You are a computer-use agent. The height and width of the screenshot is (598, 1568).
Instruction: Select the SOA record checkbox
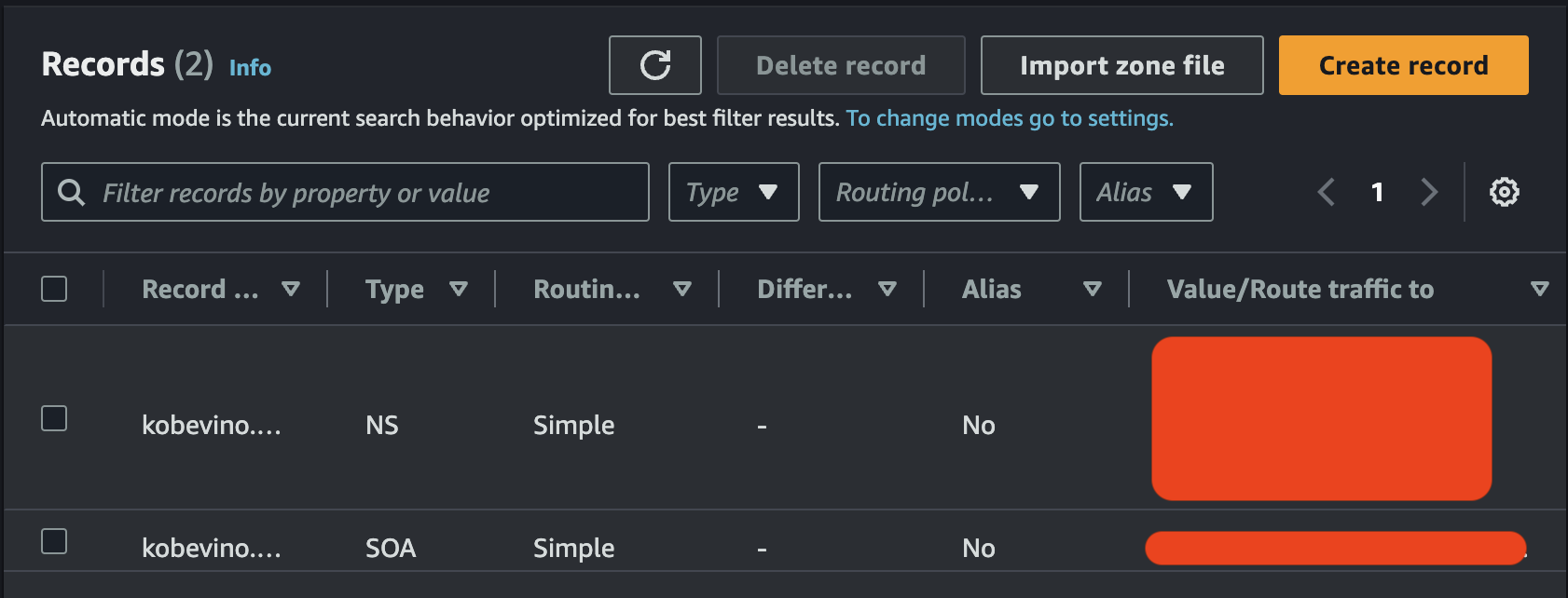54,541
